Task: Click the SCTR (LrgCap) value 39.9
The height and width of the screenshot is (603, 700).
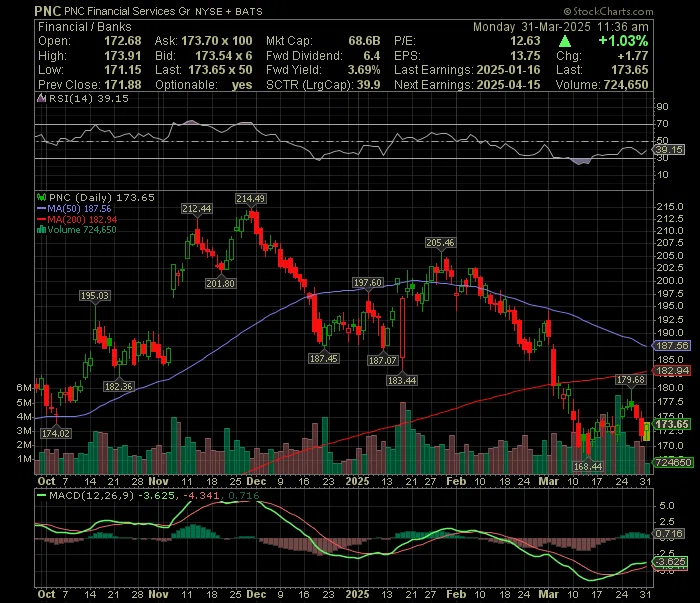Action: [x=368, y=85]
